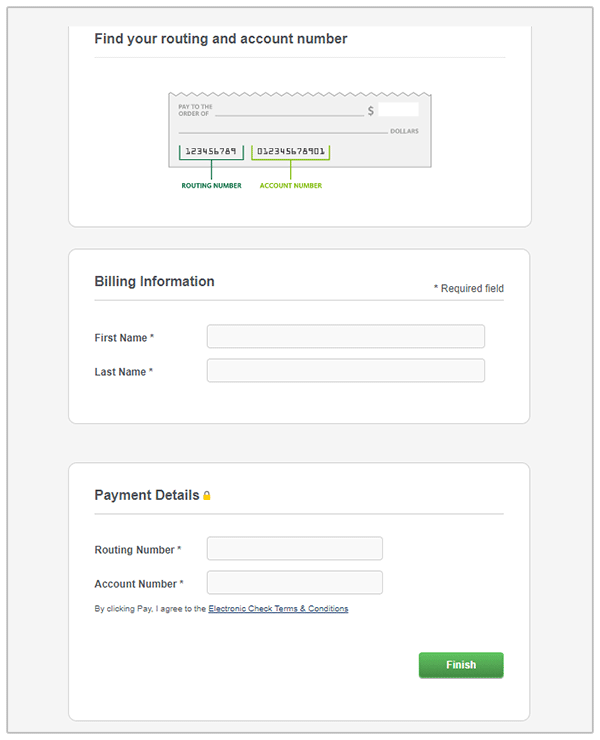Click the Billing Information heading
The width and height of the screenshot is (600, 740).
[x=154, y=282]
